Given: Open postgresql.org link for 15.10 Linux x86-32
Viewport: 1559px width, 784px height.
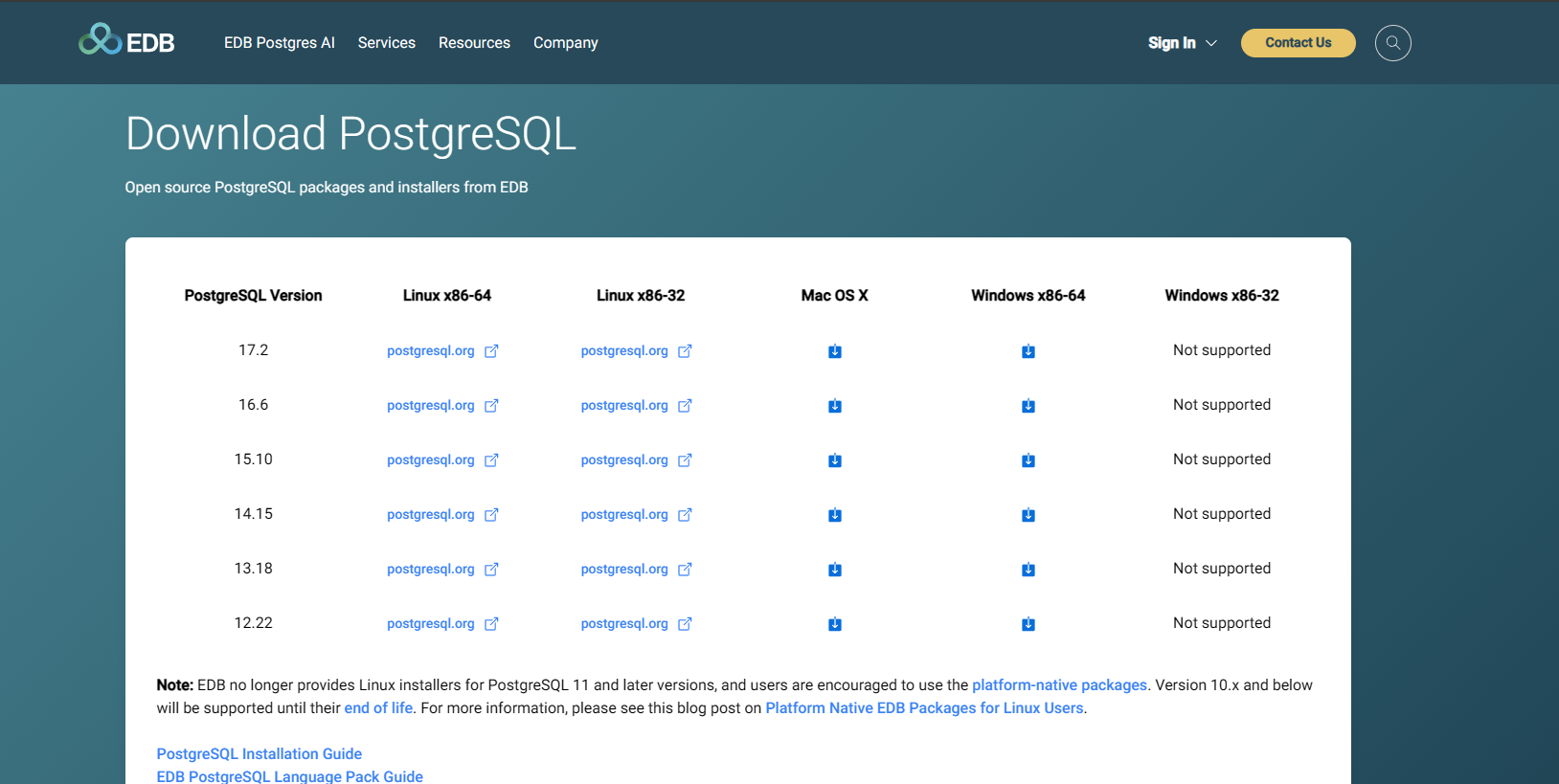Looking at the screenshot, I should (636, 460).
